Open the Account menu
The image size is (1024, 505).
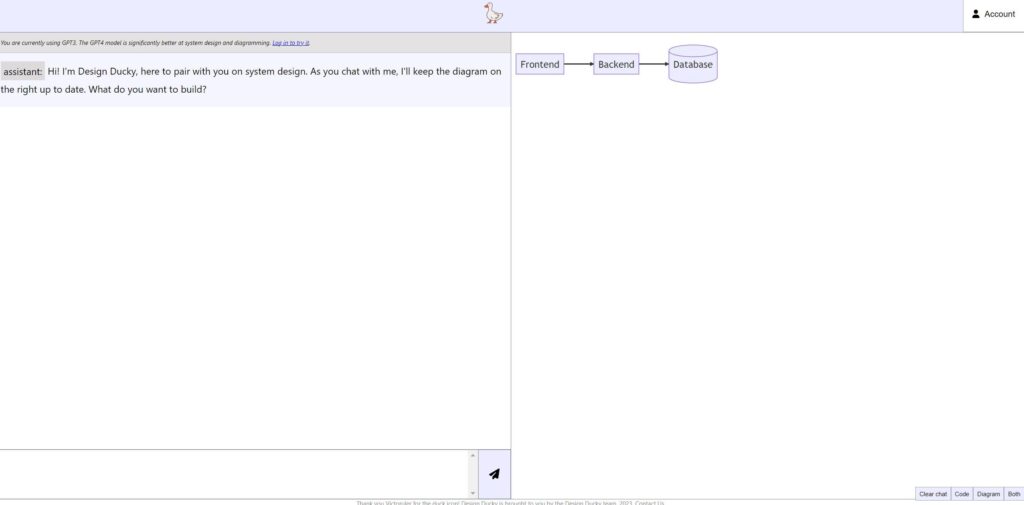[x=993, y=15]
